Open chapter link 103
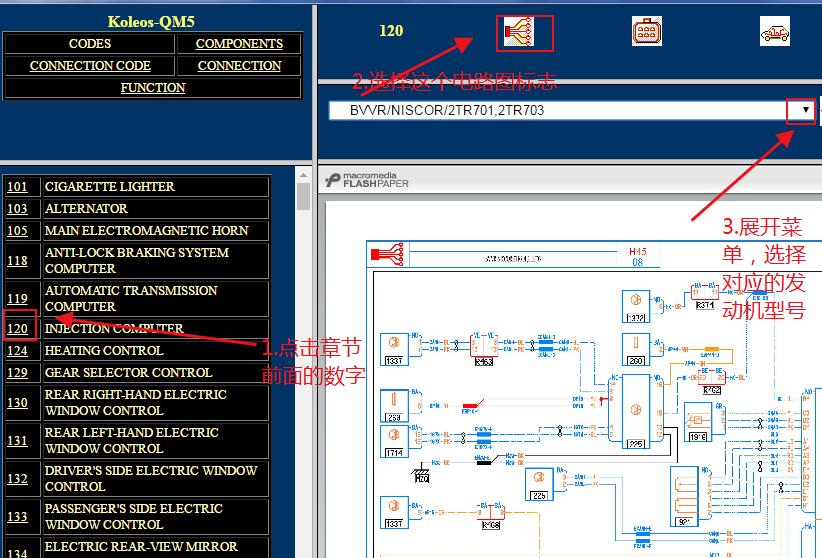Screen dimensions: 822x558 click(x=17, y=209)
